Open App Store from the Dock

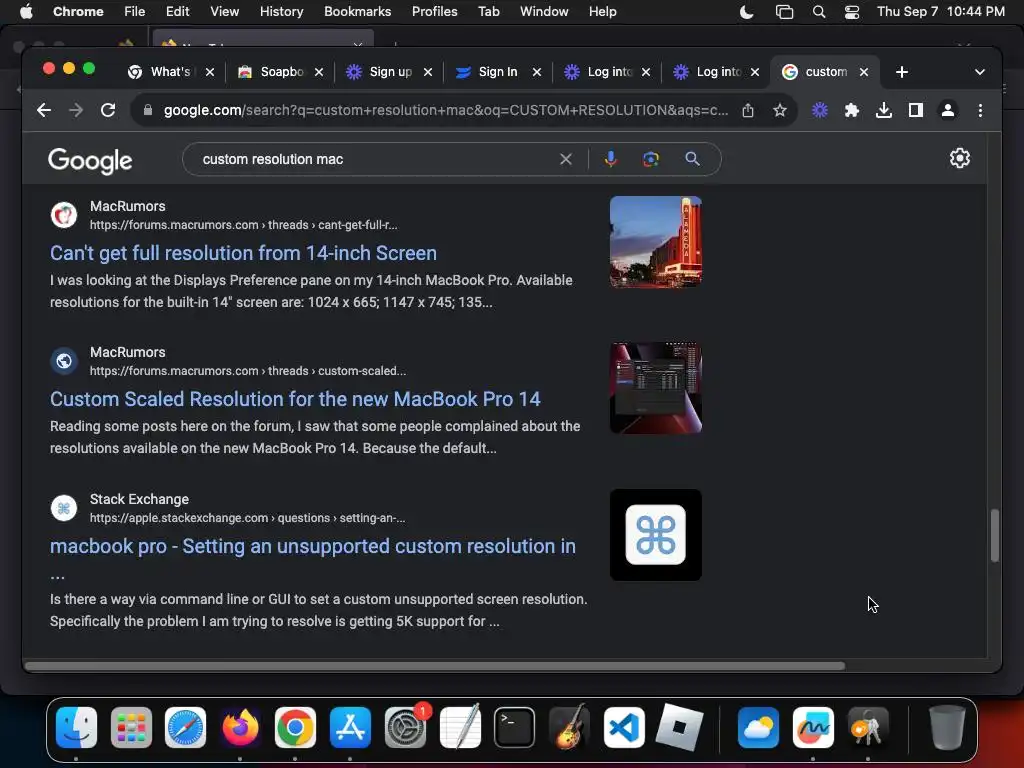tap(350, 727)
